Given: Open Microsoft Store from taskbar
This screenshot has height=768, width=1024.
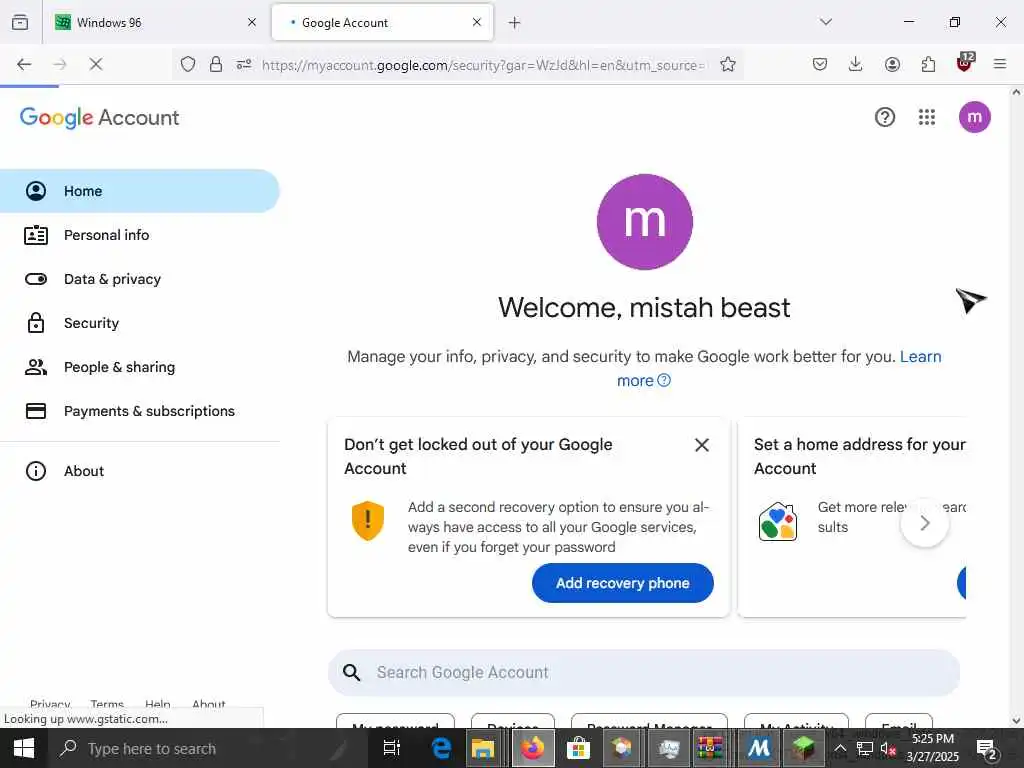Looking at the screenshot, I should (577, 748).
